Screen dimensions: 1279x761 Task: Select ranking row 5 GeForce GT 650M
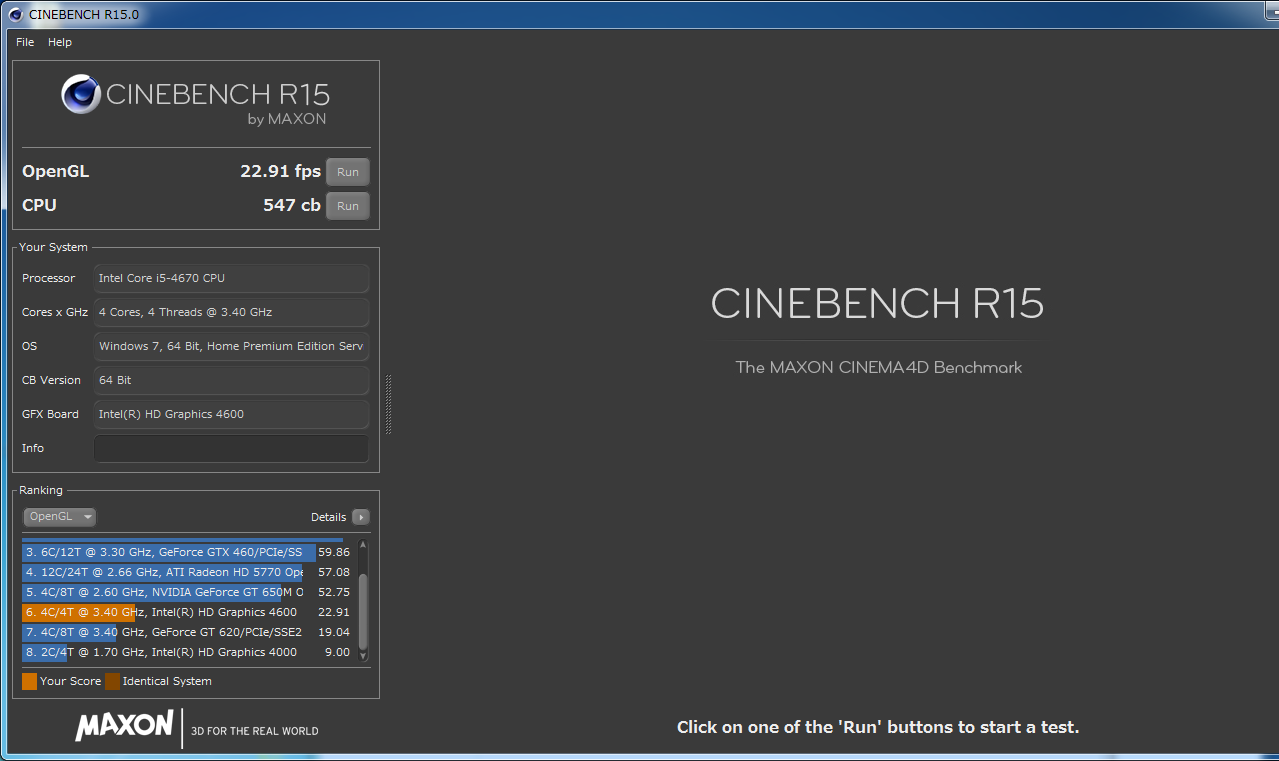tap(187, 592)
